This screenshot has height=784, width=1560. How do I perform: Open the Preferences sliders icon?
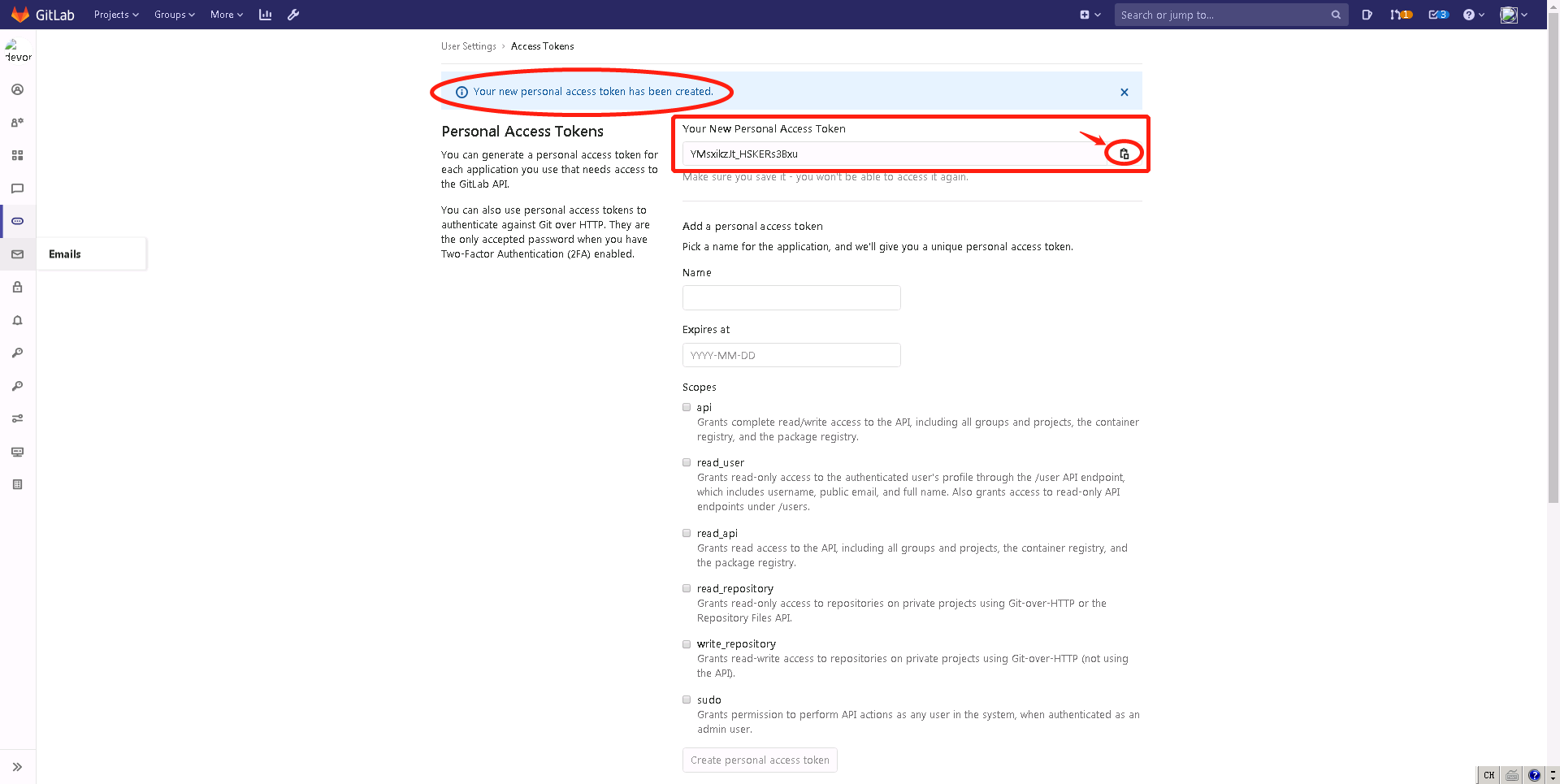[17, 418]
